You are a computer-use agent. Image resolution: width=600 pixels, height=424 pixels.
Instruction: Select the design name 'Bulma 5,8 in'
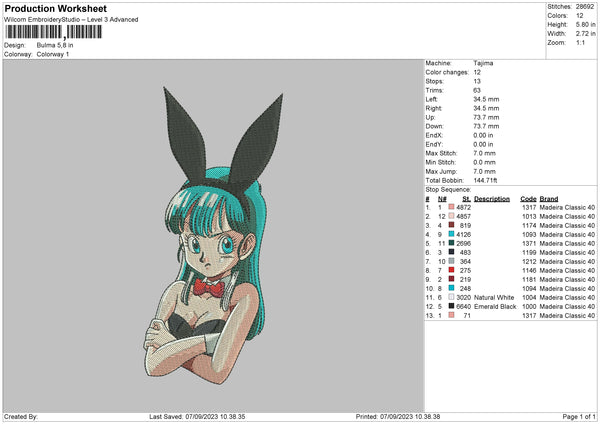pos(55,45)
